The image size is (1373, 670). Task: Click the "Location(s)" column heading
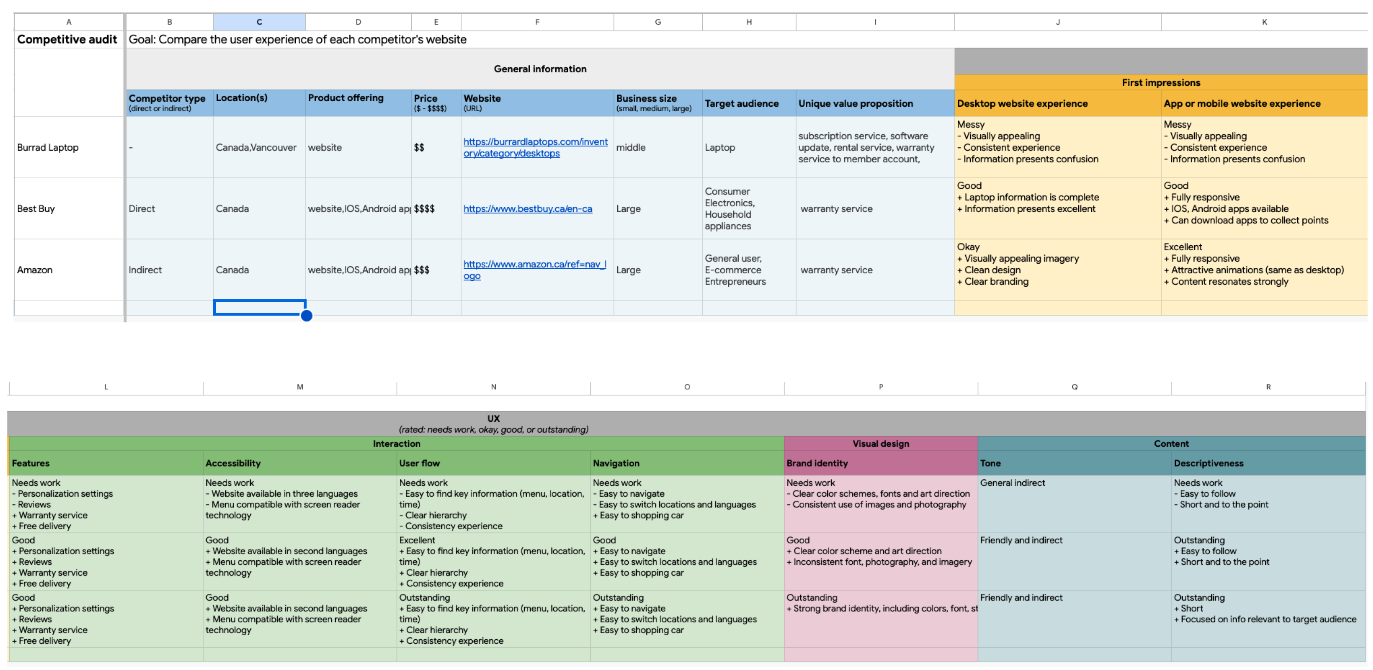[259, 103]
